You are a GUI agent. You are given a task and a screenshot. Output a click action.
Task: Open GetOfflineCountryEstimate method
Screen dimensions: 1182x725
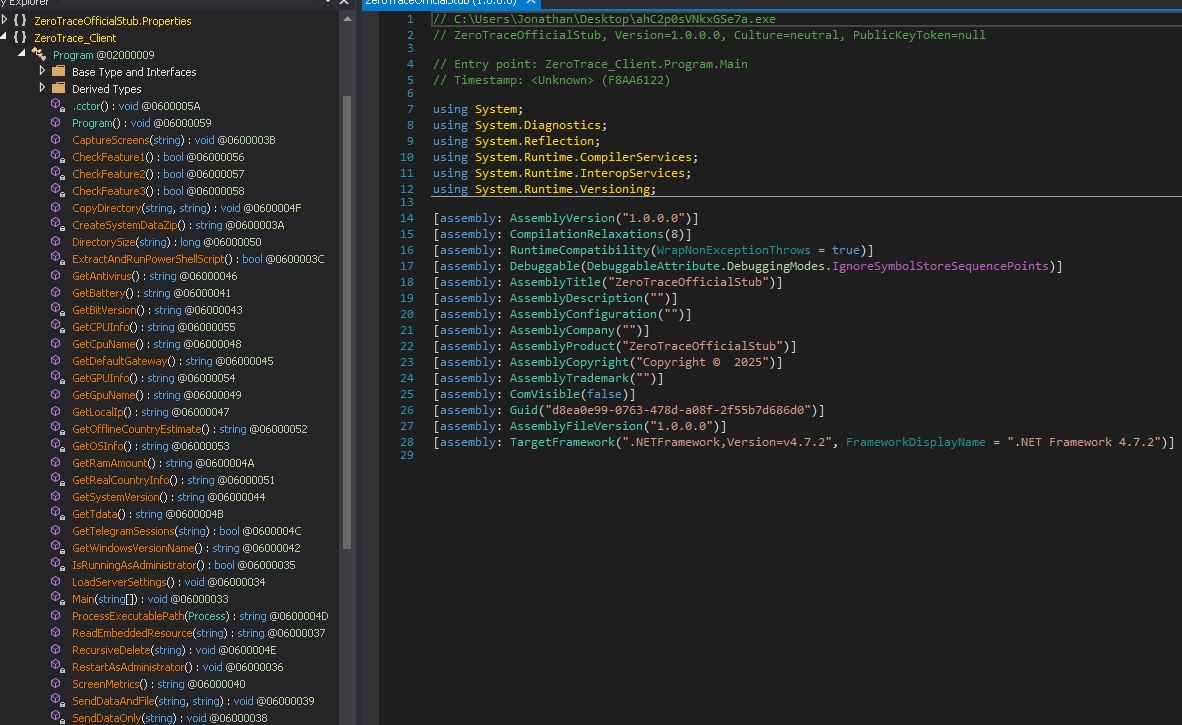(x=189, y=429)
